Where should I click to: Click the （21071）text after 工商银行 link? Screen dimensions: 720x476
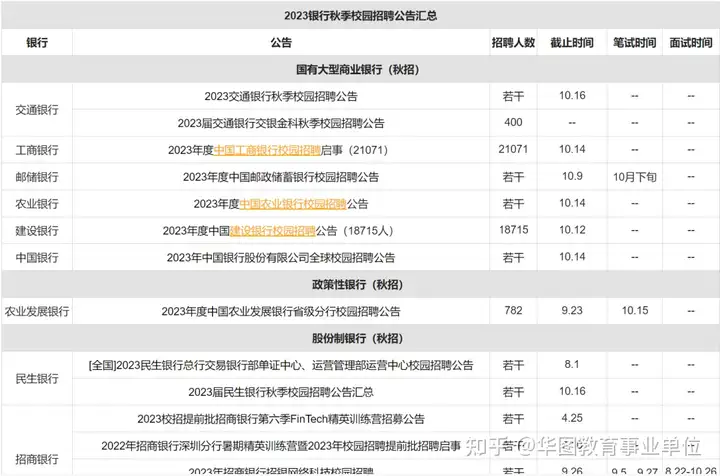(368, 150)
